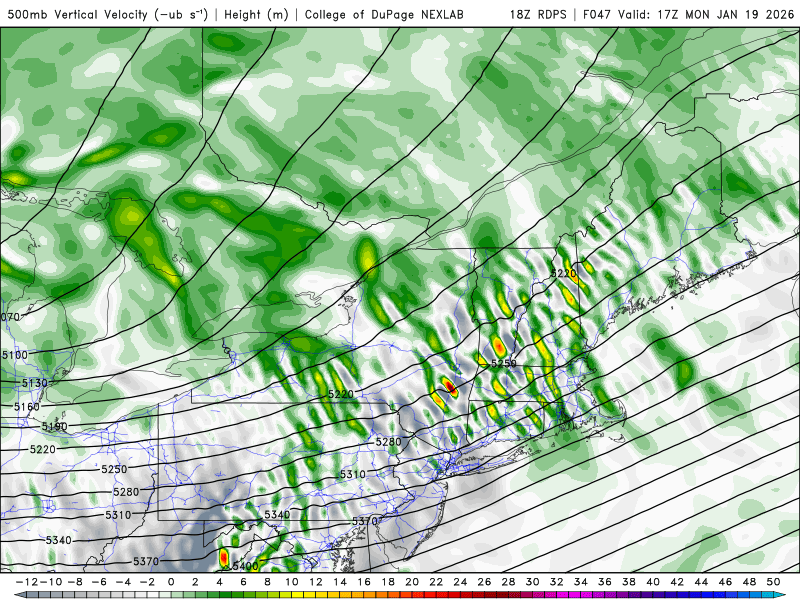This screenshot has height=600, width=800.
Task: Click the 42 tick on the color scale
Action: [x=677, y=582]
